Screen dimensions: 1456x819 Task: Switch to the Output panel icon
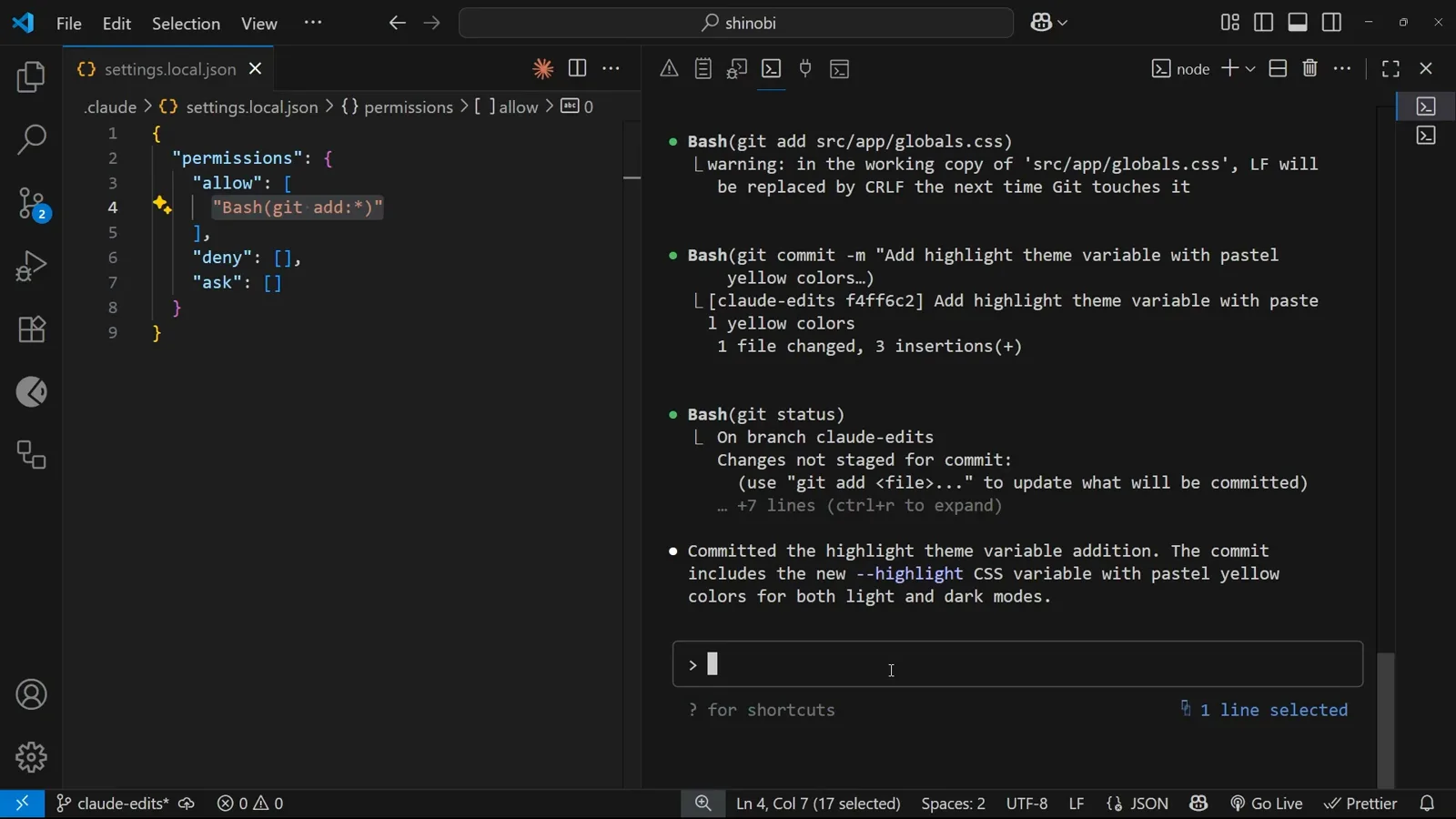coord(703,69)
